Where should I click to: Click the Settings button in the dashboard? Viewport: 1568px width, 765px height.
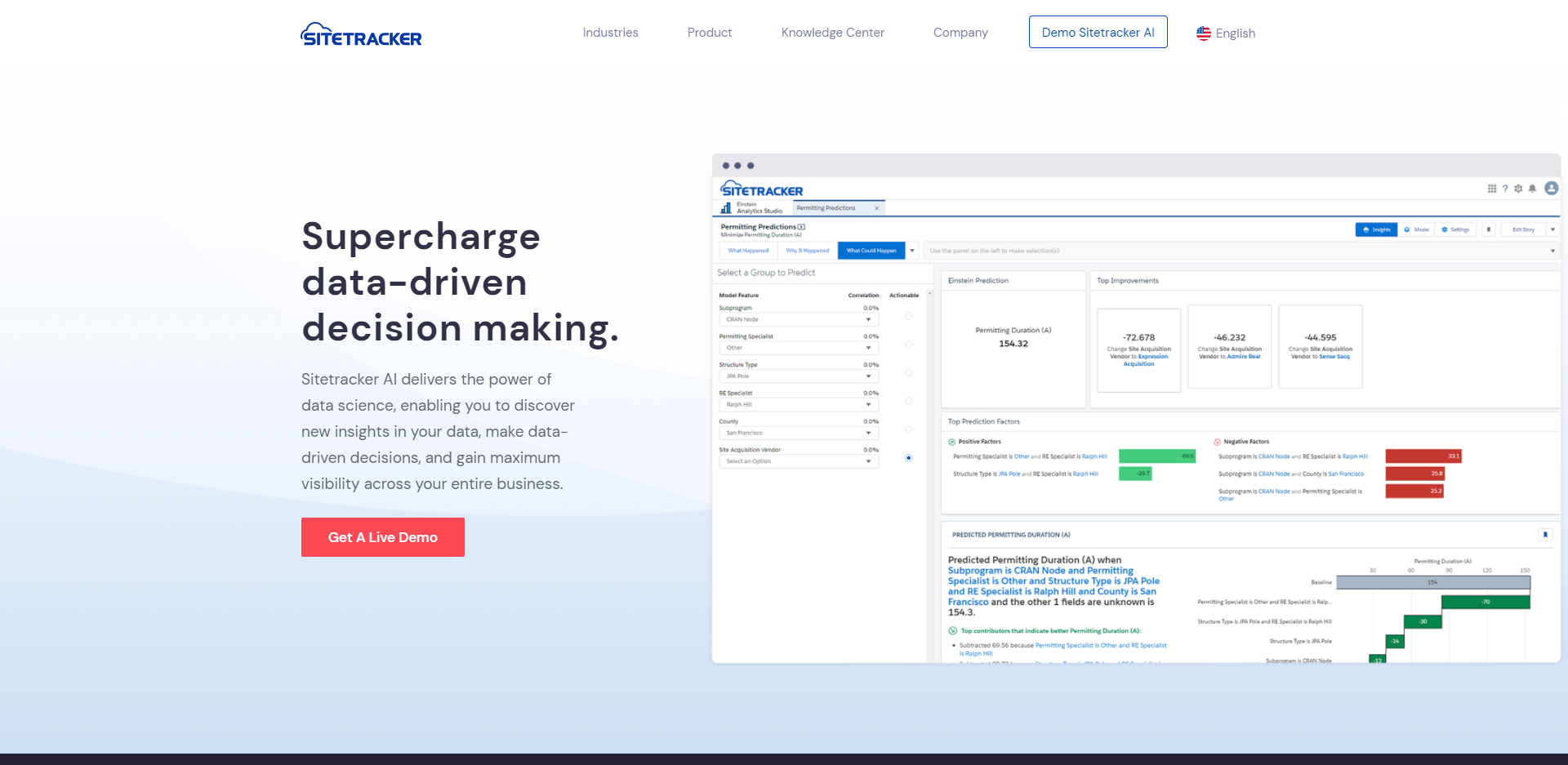pos(1456,229)
